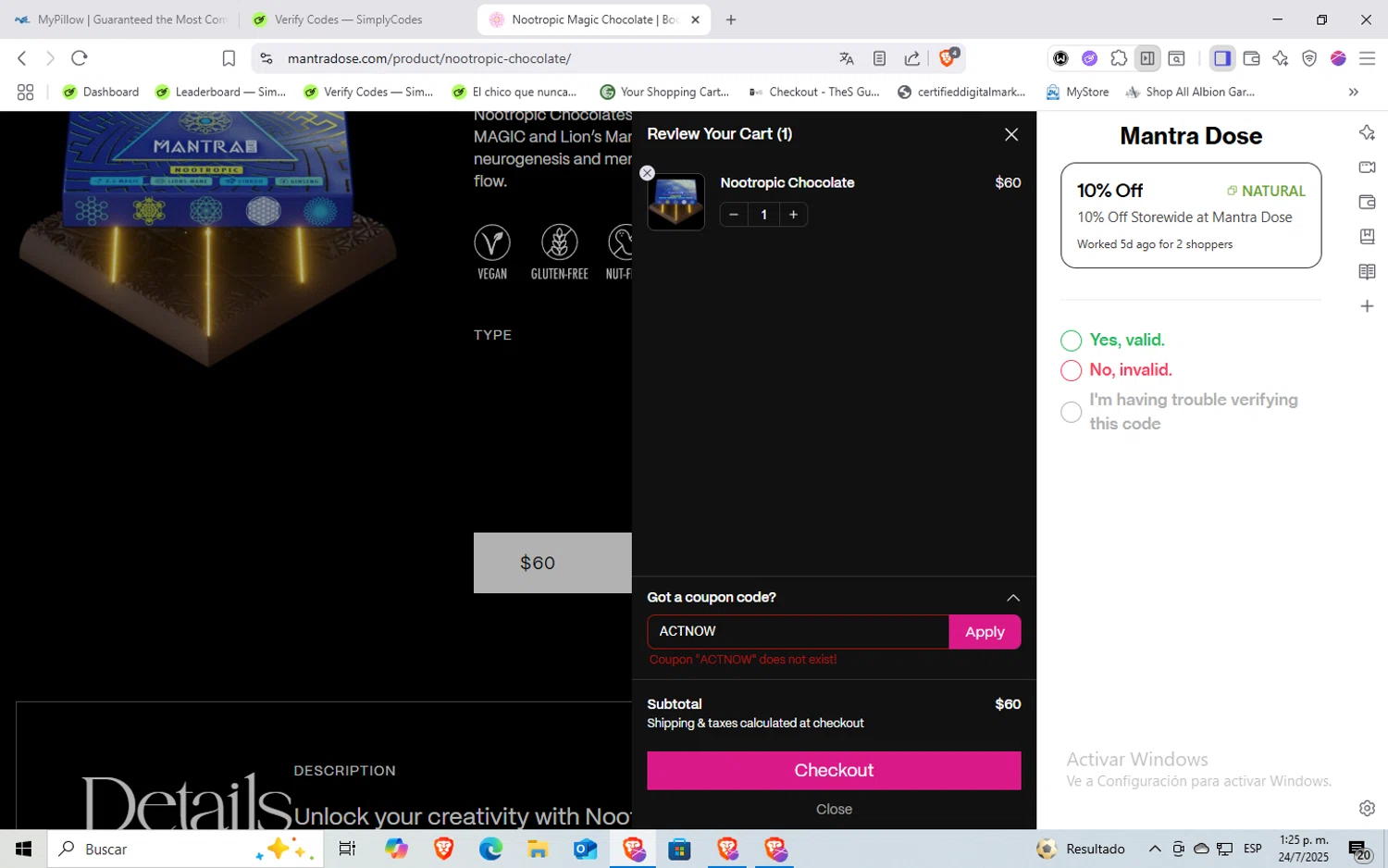Open sidebar settings gear icon

click(x=1367, y=808)
